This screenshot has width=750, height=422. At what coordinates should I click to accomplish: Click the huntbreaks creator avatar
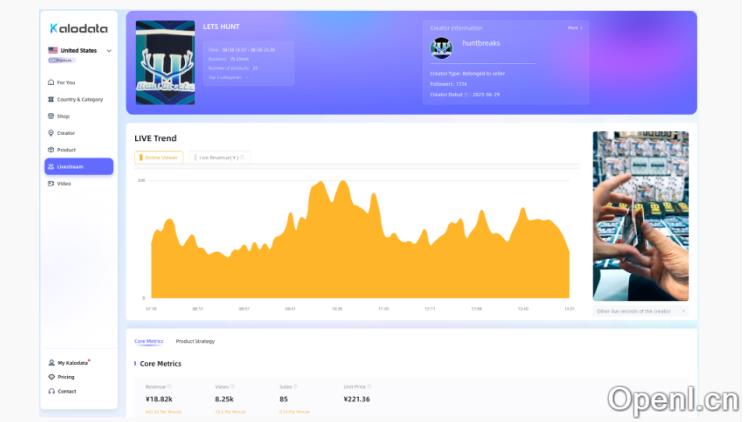pyautogui.click(x=441, y=48)
